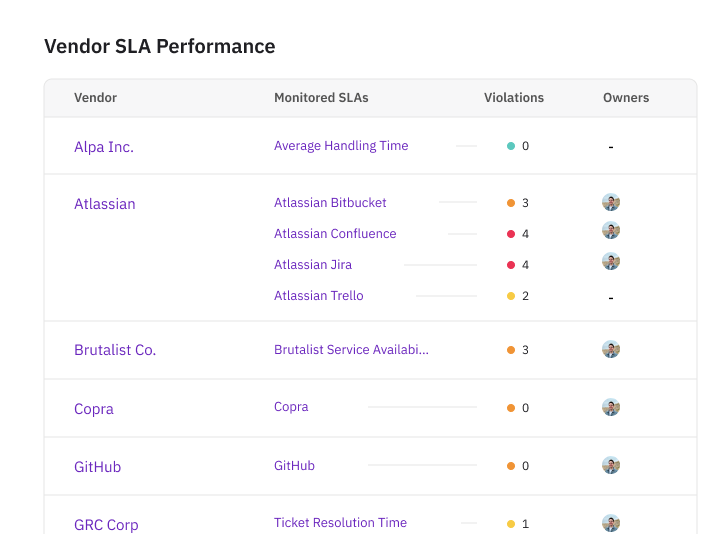Click the Vendor column header
The height and width of the screenshot is (534, 727).
96,98
